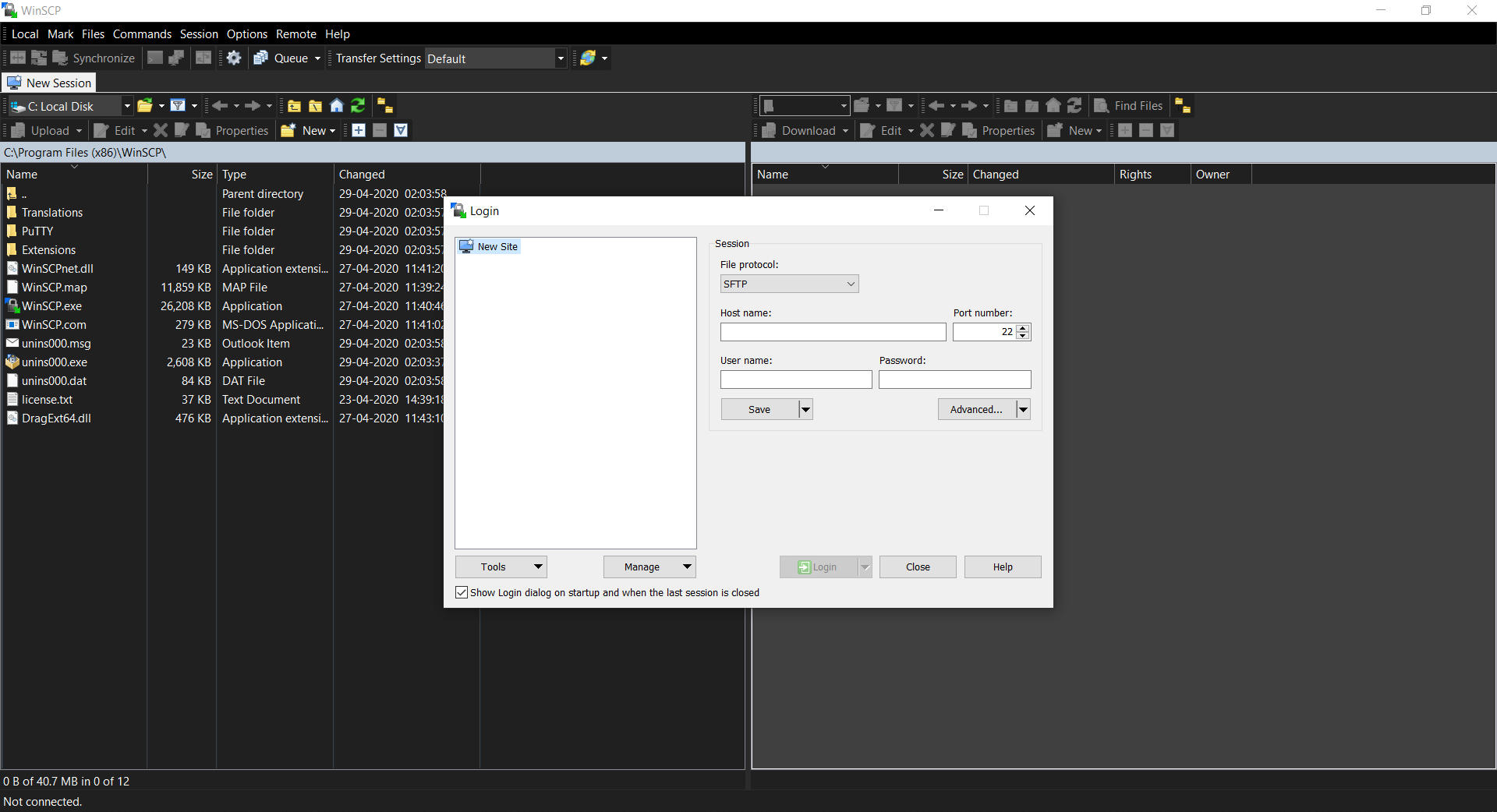Screen dimensions: 1497x812
Task: Increase the Port number with up arrow
Action: coord(1023,328)
